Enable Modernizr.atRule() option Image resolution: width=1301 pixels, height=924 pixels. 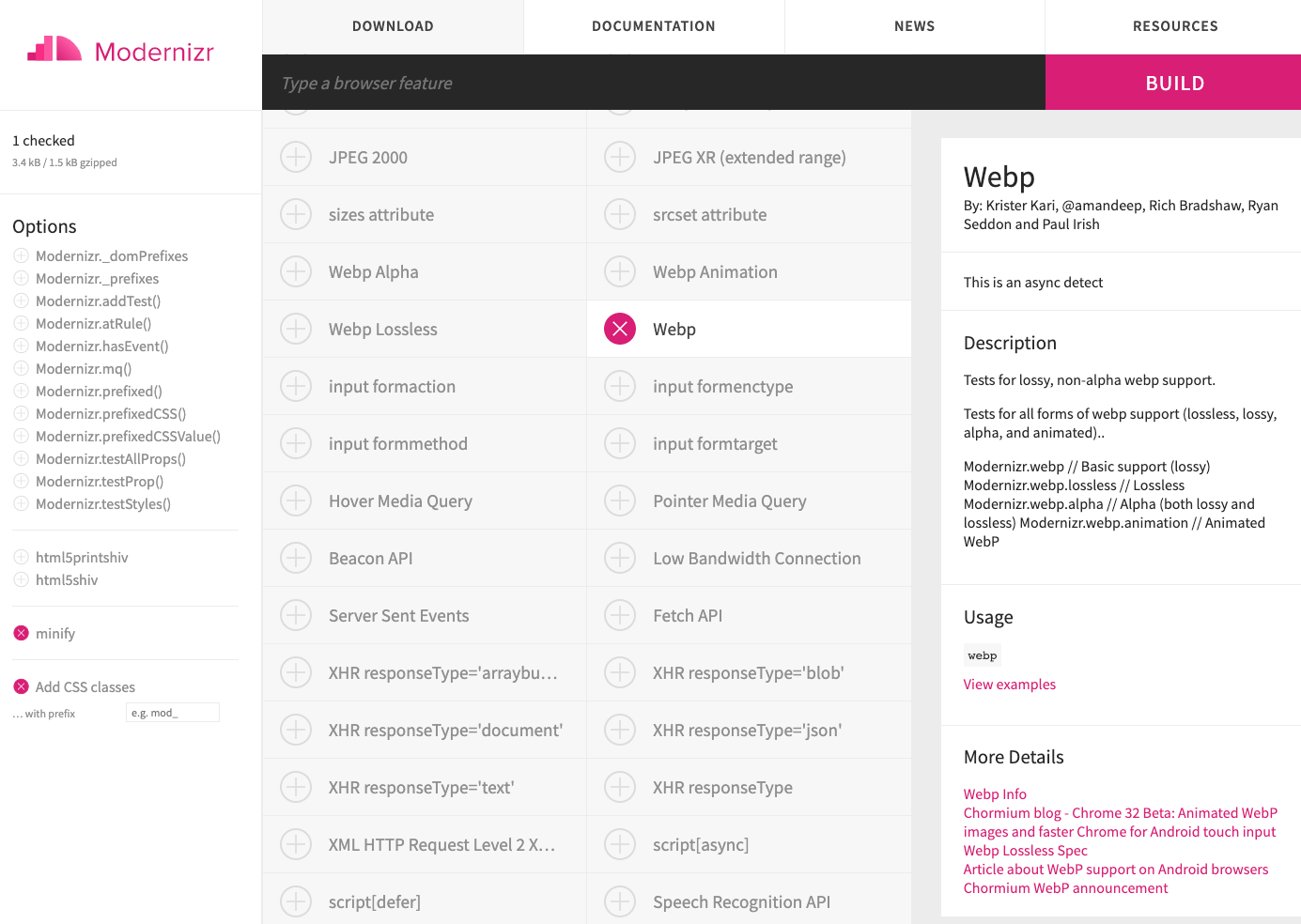(x=21, y=323)
